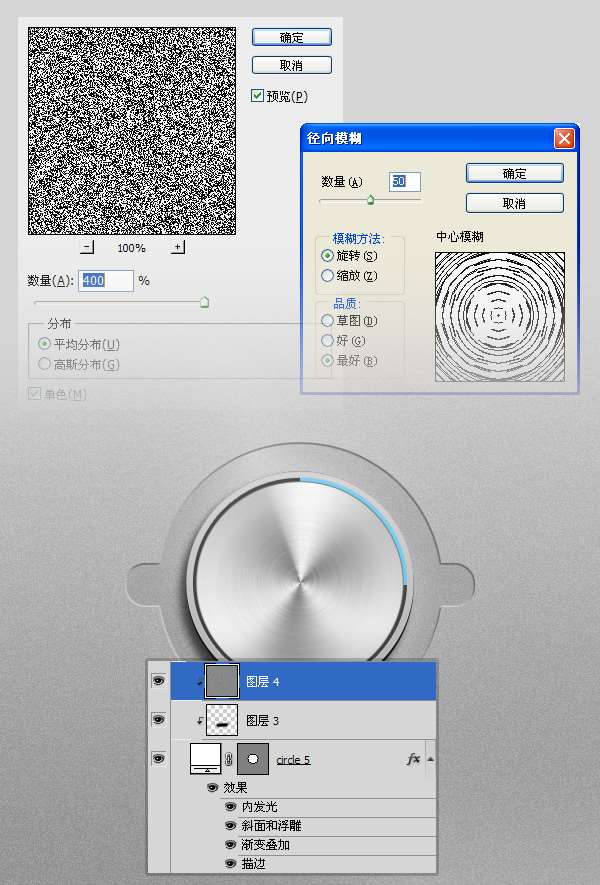Select 好(G) quality option
Image resolution: width=600 pixels, height=885 pixels.
pos(327,340)
